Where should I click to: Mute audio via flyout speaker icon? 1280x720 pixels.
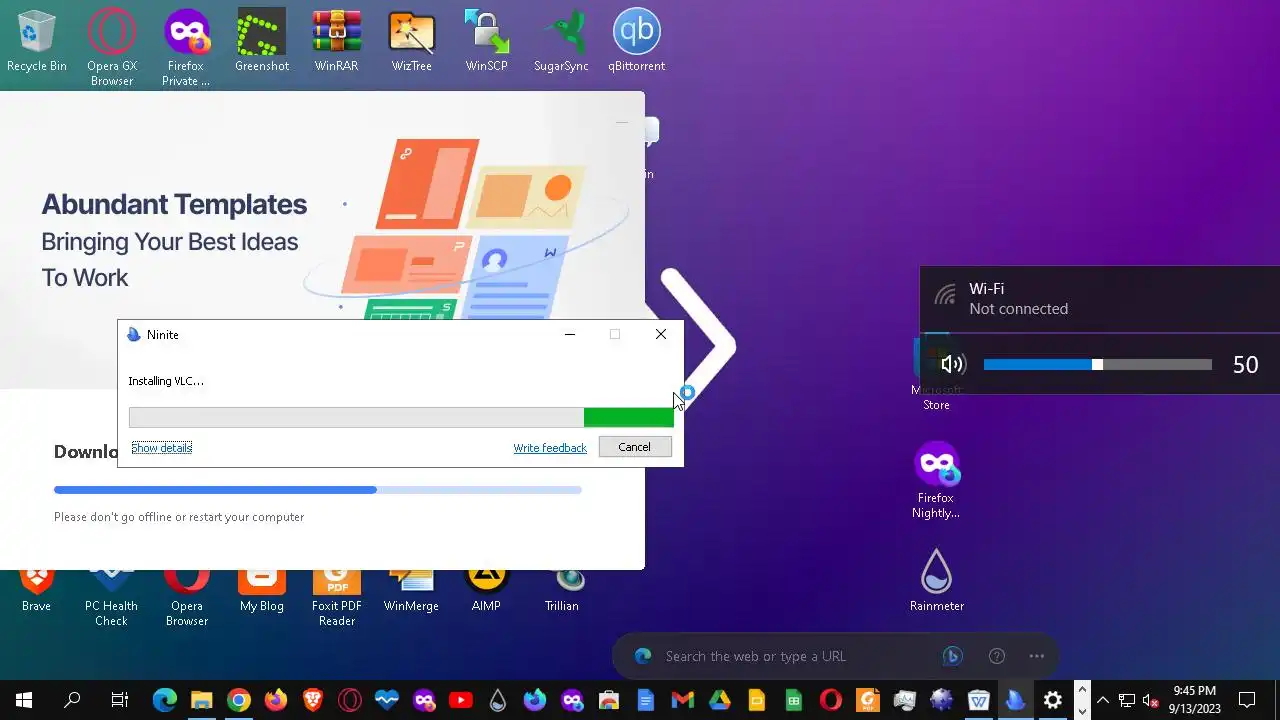click(x=952, y=365)
